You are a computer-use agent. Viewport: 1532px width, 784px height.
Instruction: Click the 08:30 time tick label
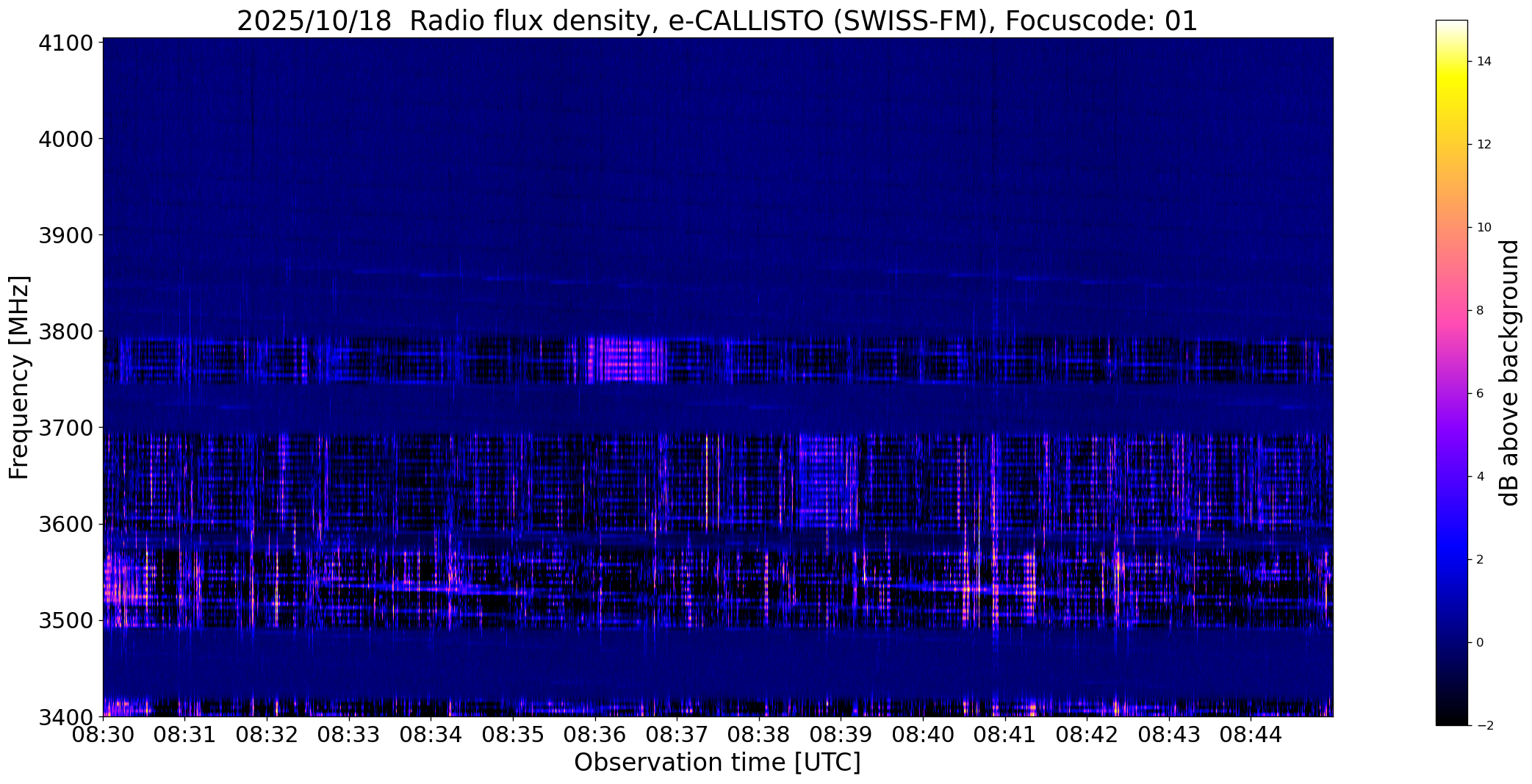click(x=104, y=735)
